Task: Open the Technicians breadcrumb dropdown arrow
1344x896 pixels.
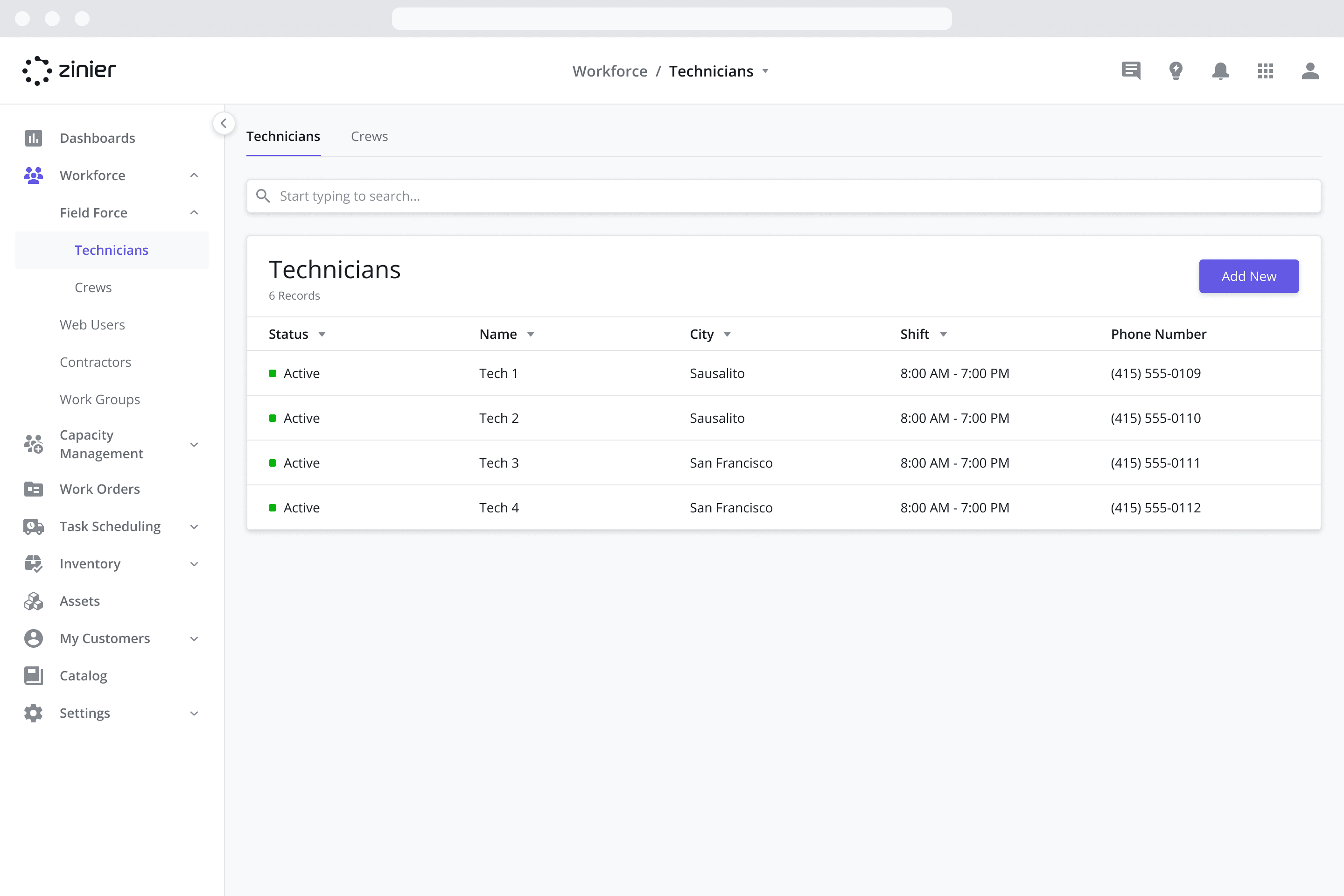Action: coord(765,71)
